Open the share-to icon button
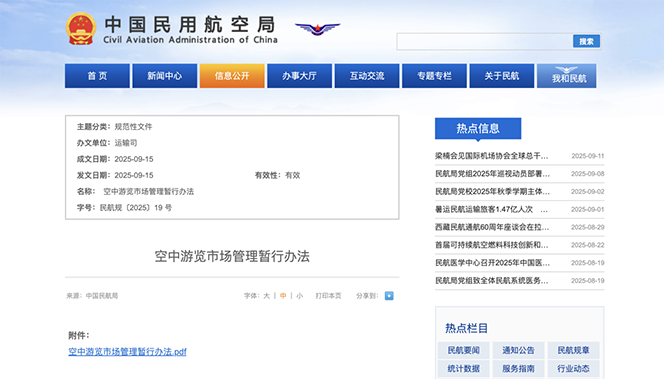 pos(389,296)
